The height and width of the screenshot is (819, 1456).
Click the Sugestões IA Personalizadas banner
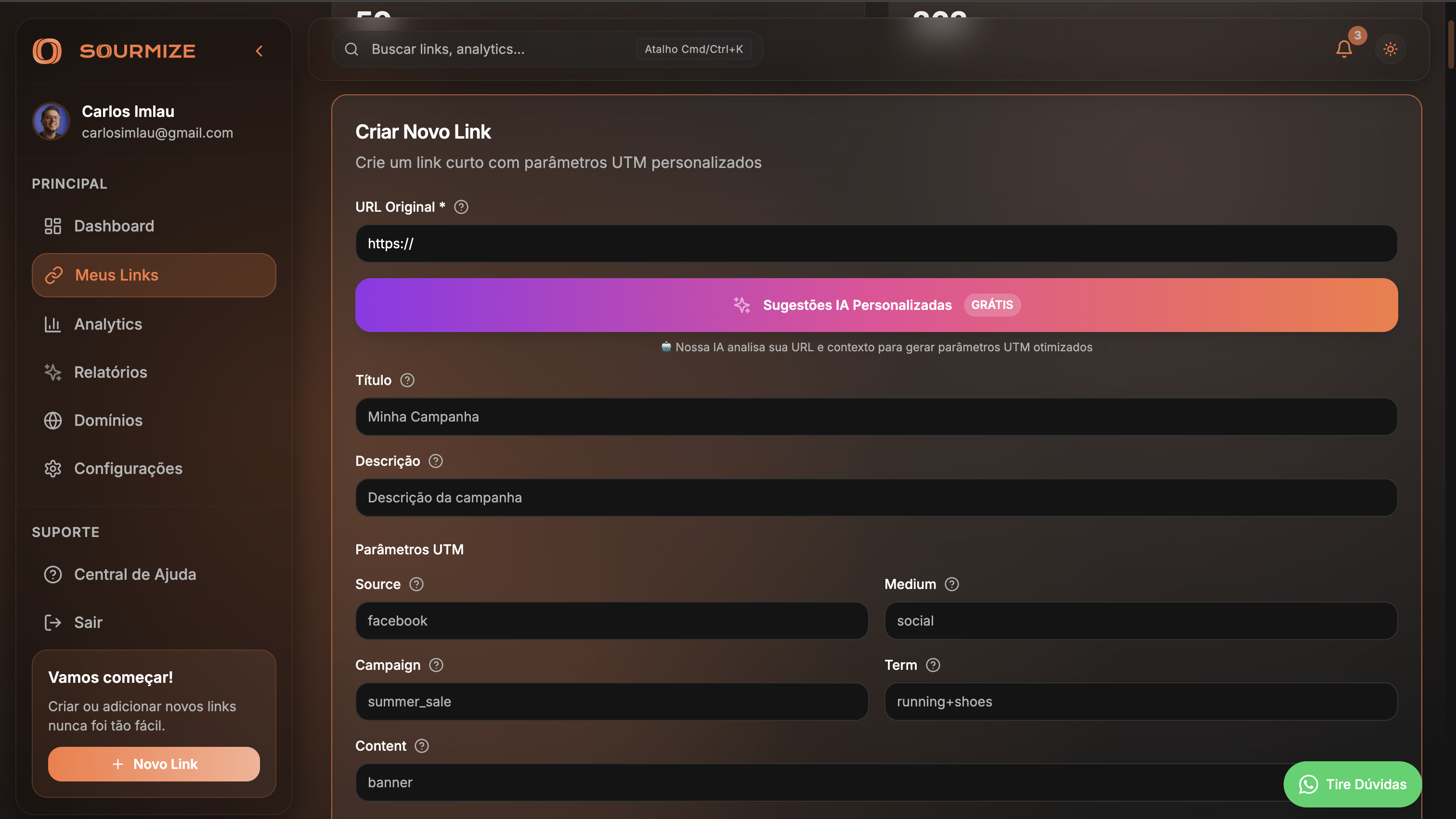click(x=876, y=305)
